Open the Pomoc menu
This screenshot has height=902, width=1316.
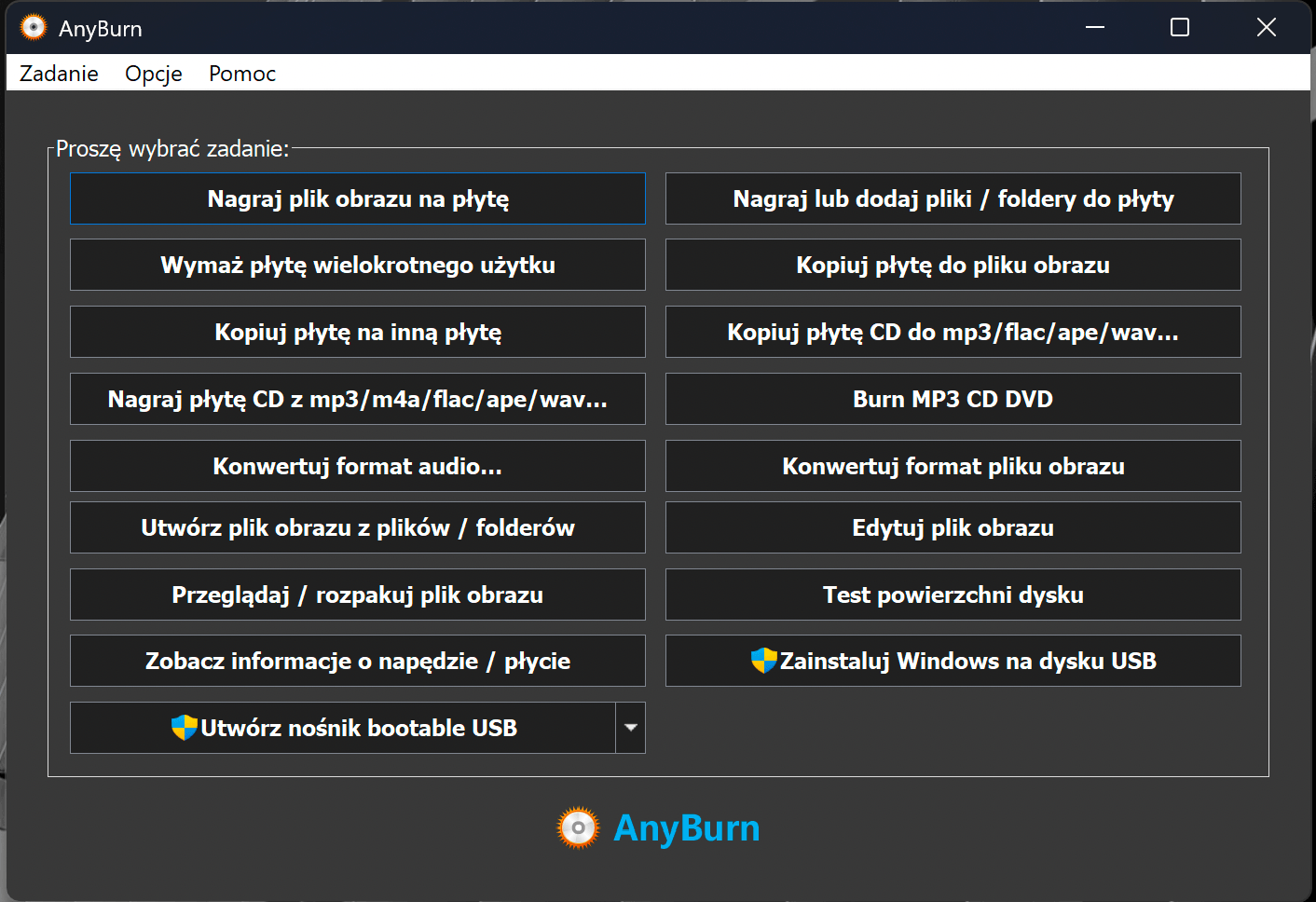242,74
